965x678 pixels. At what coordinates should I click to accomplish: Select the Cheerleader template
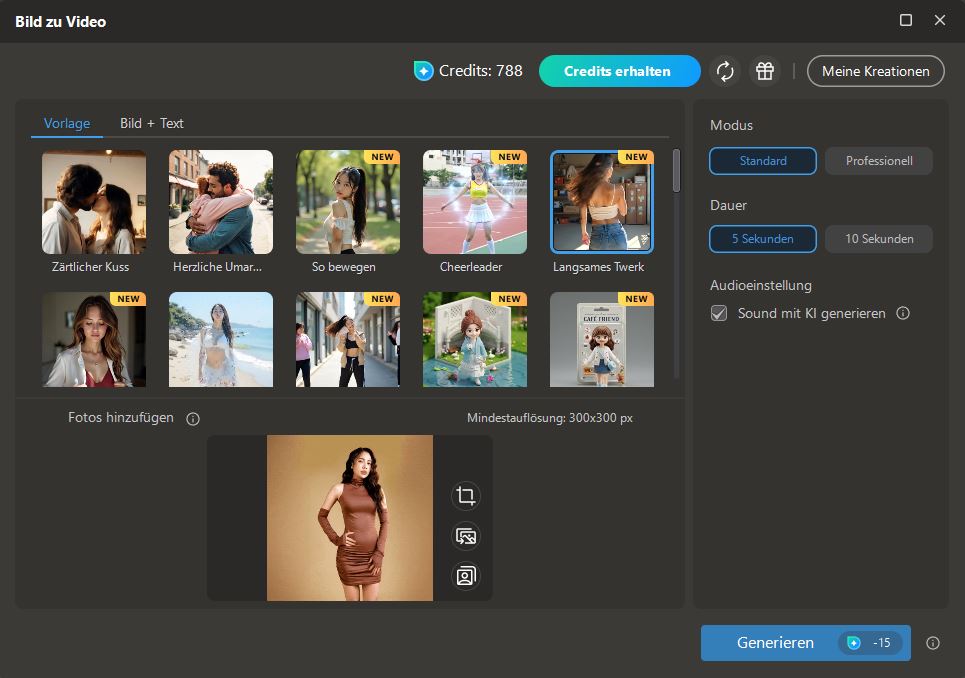click(474, 200)
